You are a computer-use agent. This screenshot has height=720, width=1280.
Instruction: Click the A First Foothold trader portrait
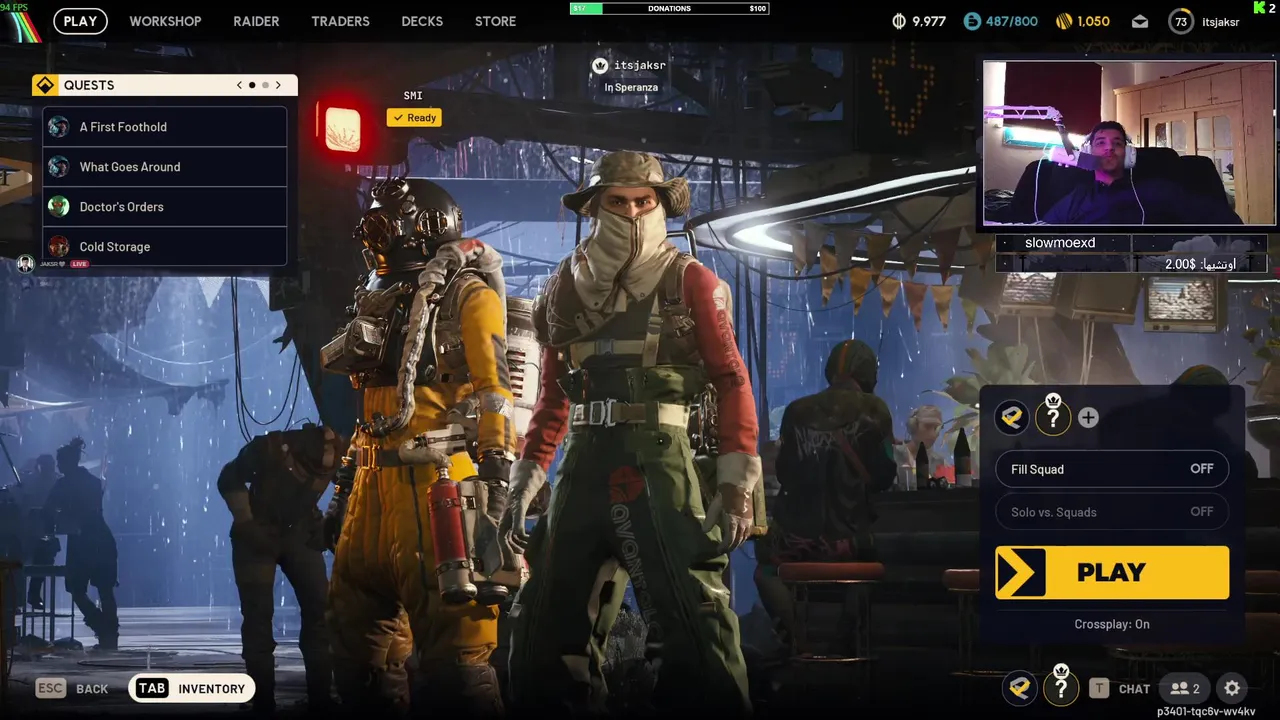click(x=59, y=127)
